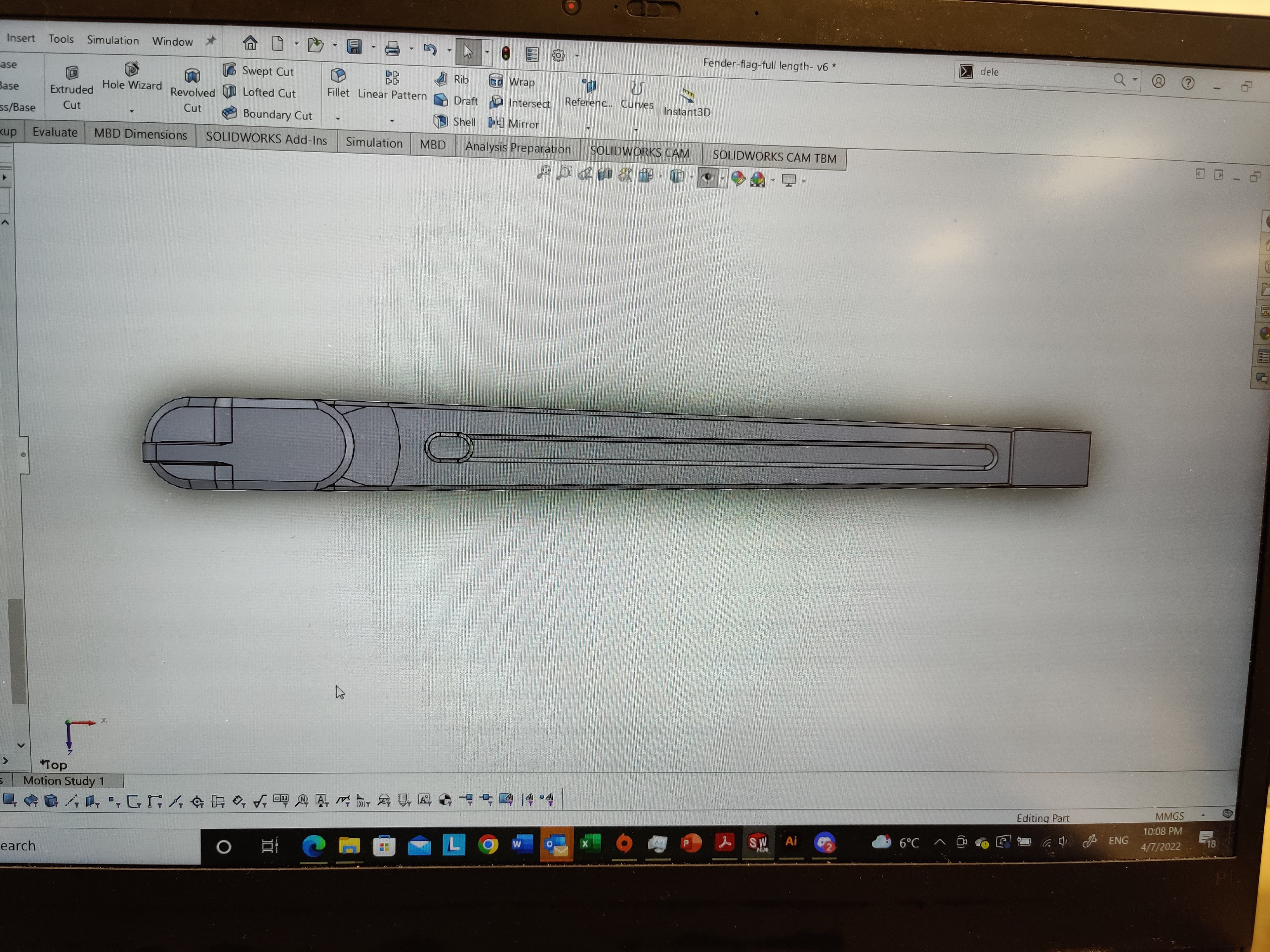Select the Shell feature
Viewport: 1270px width, 952px height.
point(455,122)
